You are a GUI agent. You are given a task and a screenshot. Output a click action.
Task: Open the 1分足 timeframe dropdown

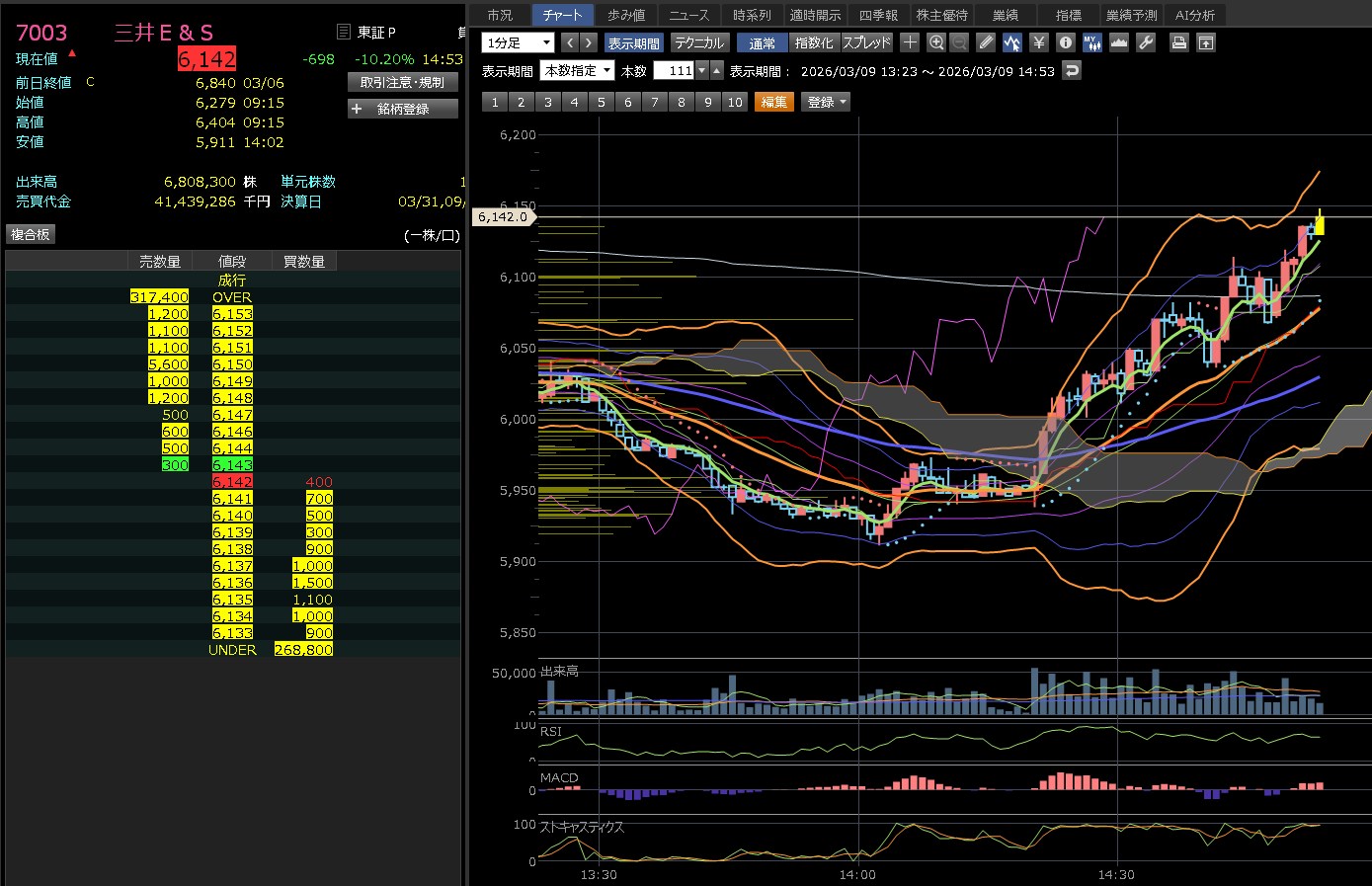(518, 42)
